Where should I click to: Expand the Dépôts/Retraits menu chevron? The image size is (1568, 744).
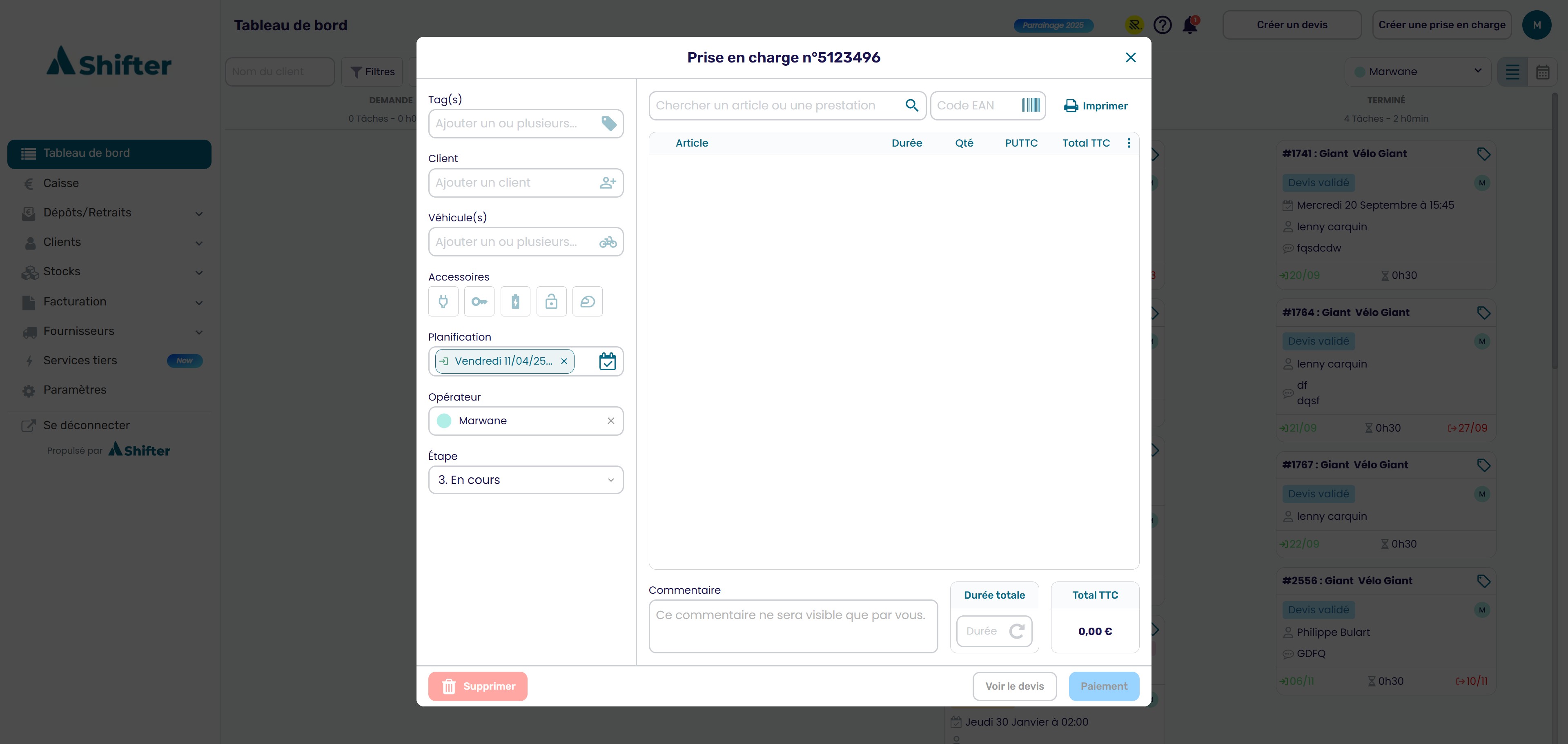[199, 214]
